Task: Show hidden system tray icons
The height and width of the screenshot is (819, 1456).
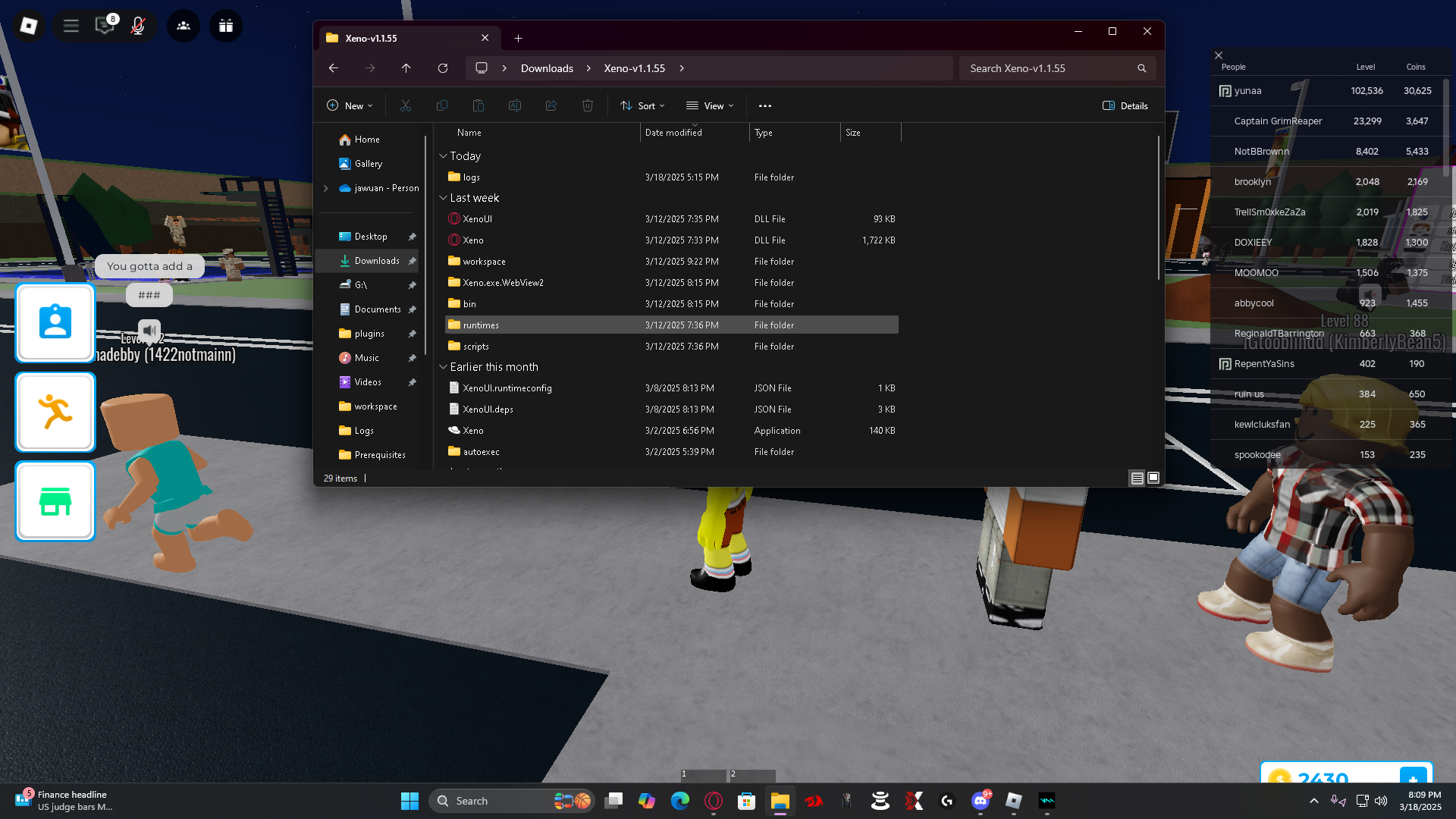Action: (x=1314, y=801)
